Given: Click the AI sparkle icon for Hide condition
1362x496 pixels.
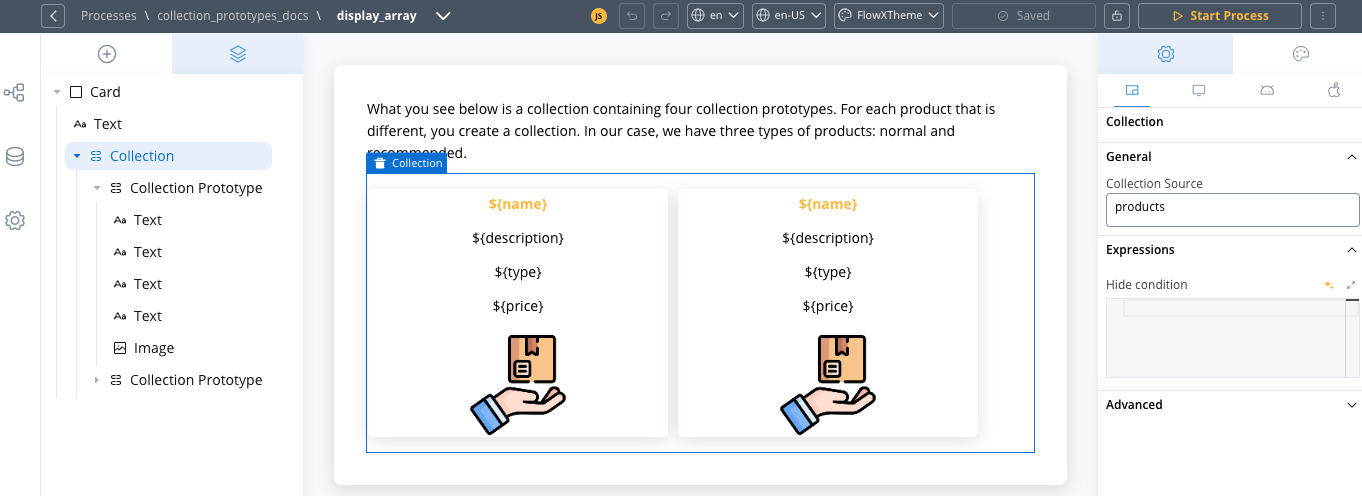Looking at the screenshot, I should pos(1329,285).
